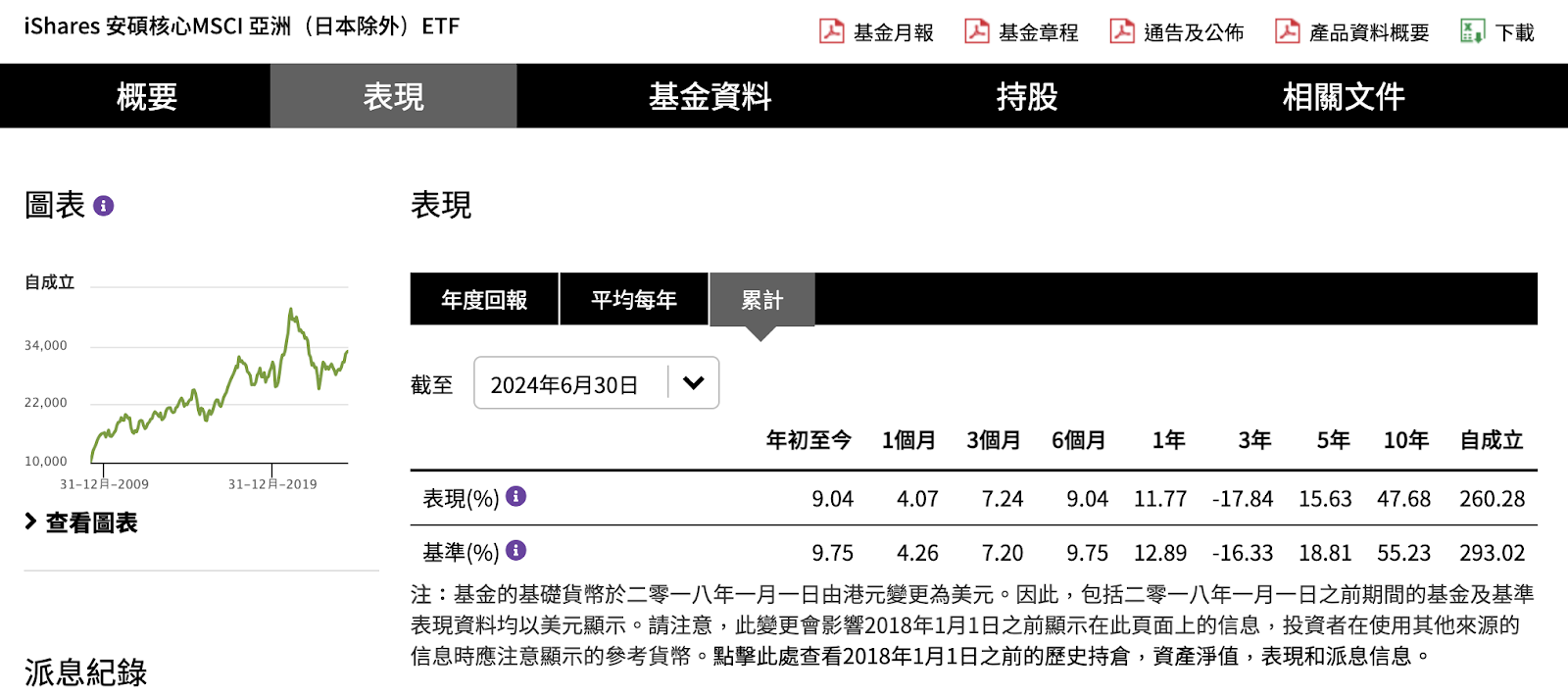Image resolution: width=1568 pixels, height=695 pixels.
Task: Click the 47.68 ten-year performance value
Action: pos(1403,499)
